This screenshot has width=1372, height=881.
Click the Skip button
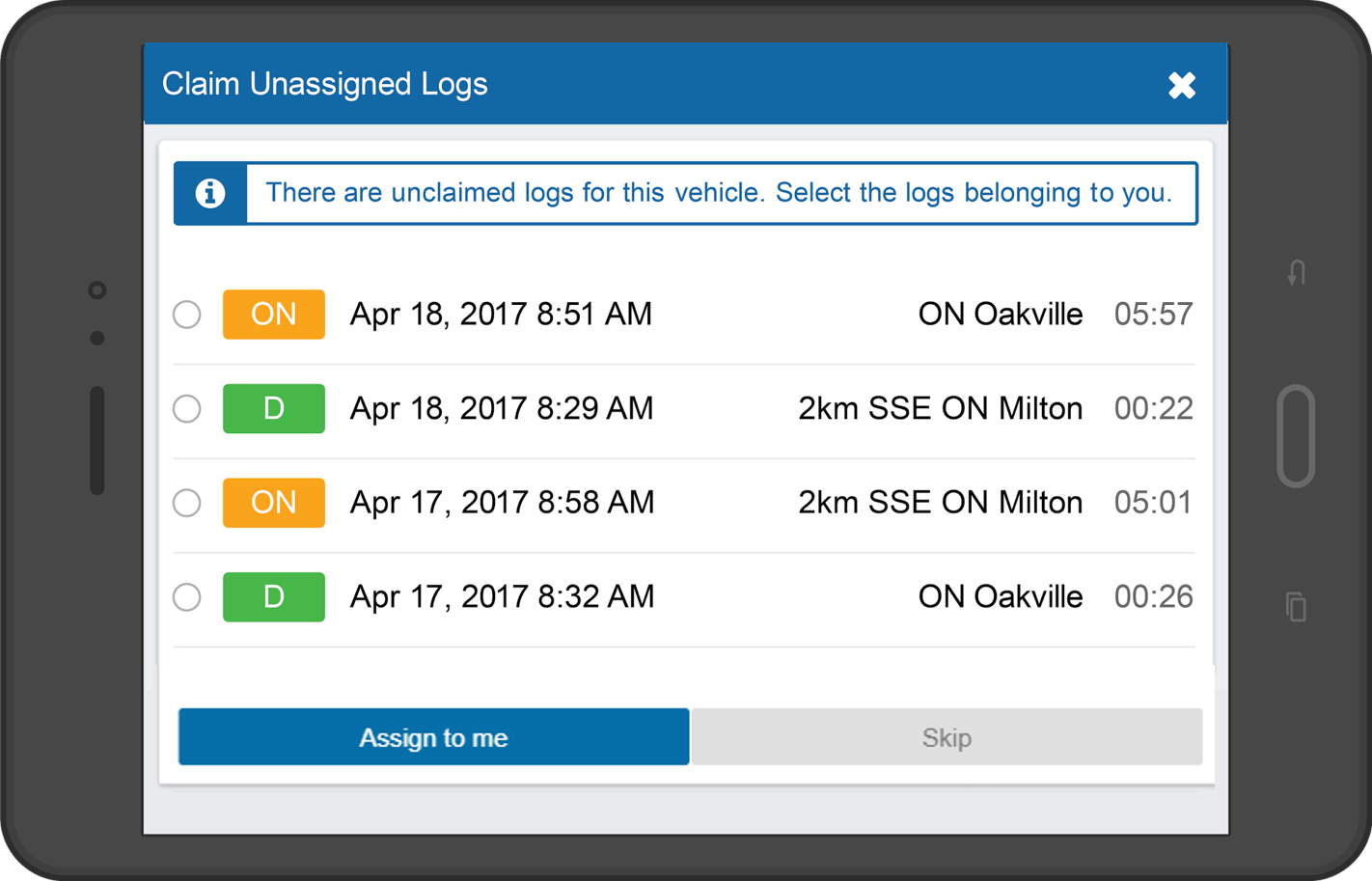[x=946, y=736]
